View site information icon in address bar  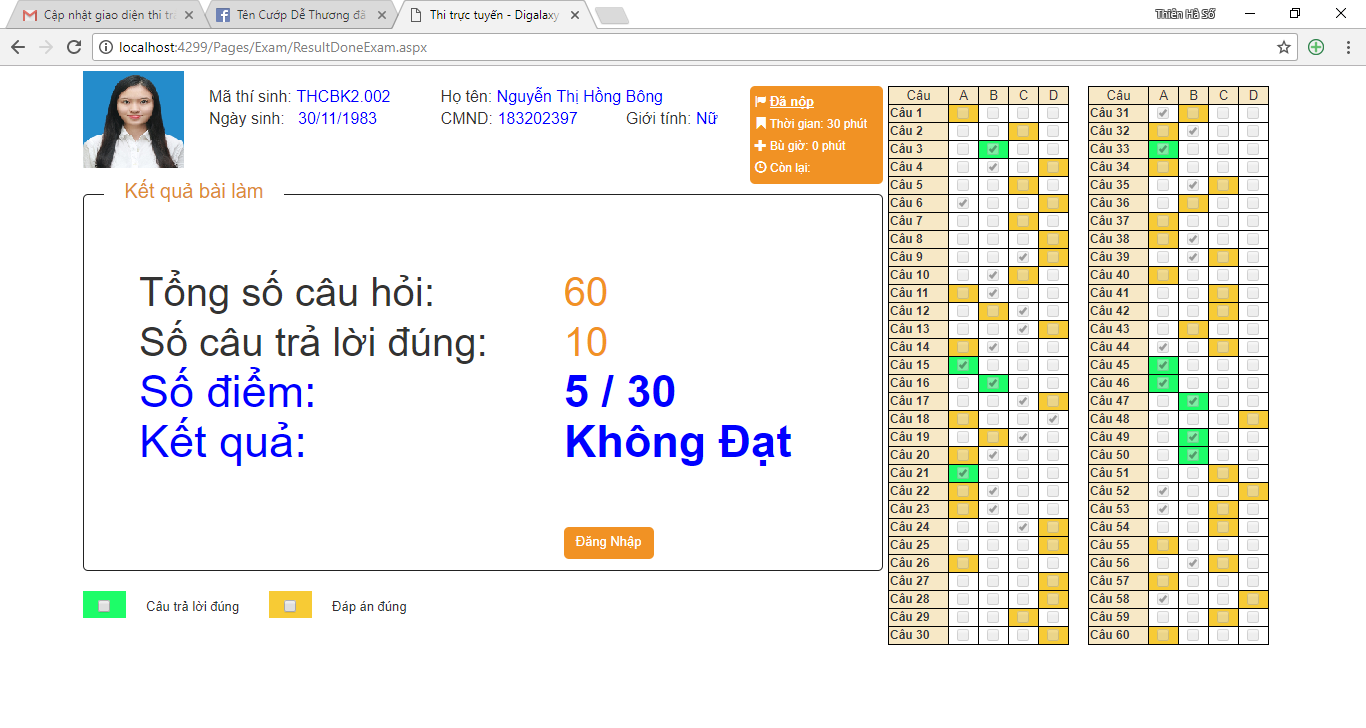(106, 47)
